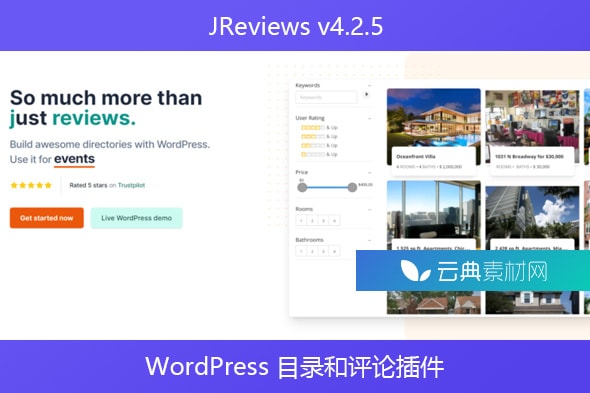The width and height of the screenshot is (590, 393).
Task: Click the Get started now button
Action: point(47,218)
